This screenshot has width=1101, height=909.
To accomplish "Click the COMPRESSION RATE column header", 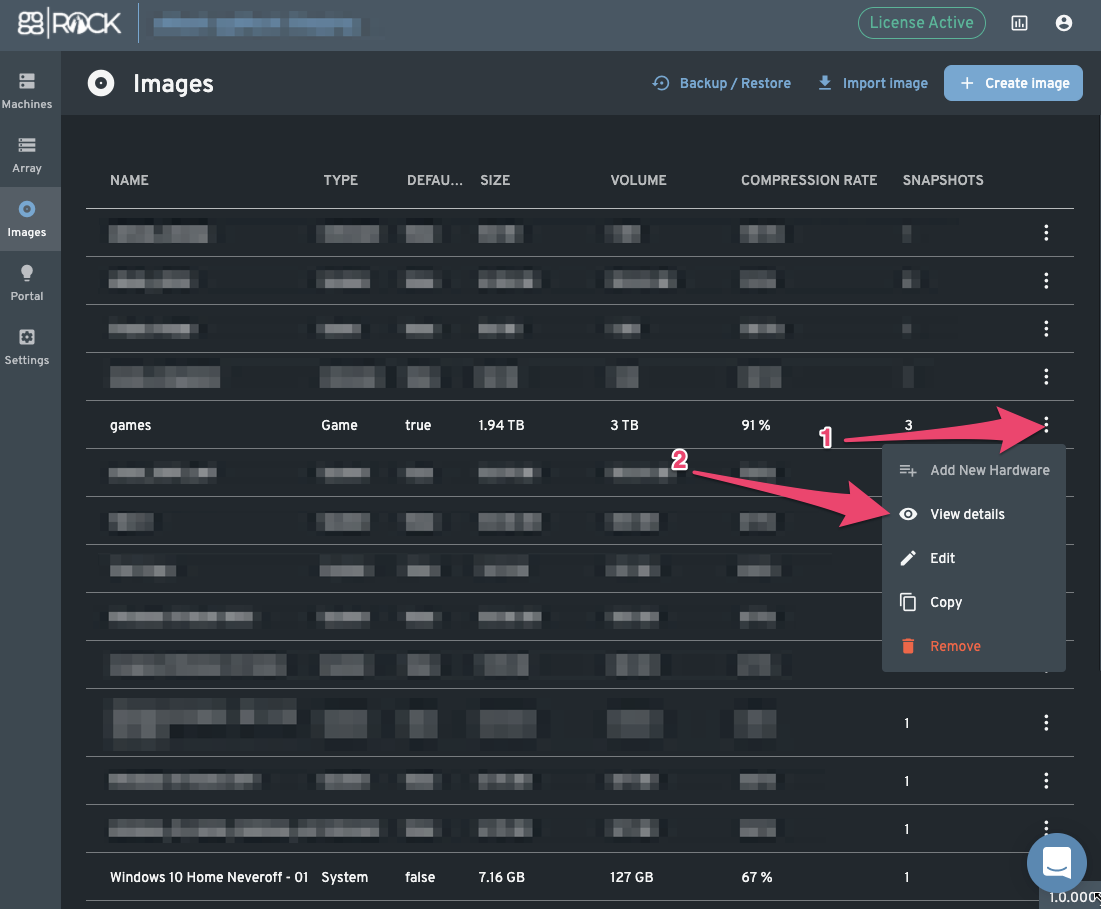I will tap(809, 180).
